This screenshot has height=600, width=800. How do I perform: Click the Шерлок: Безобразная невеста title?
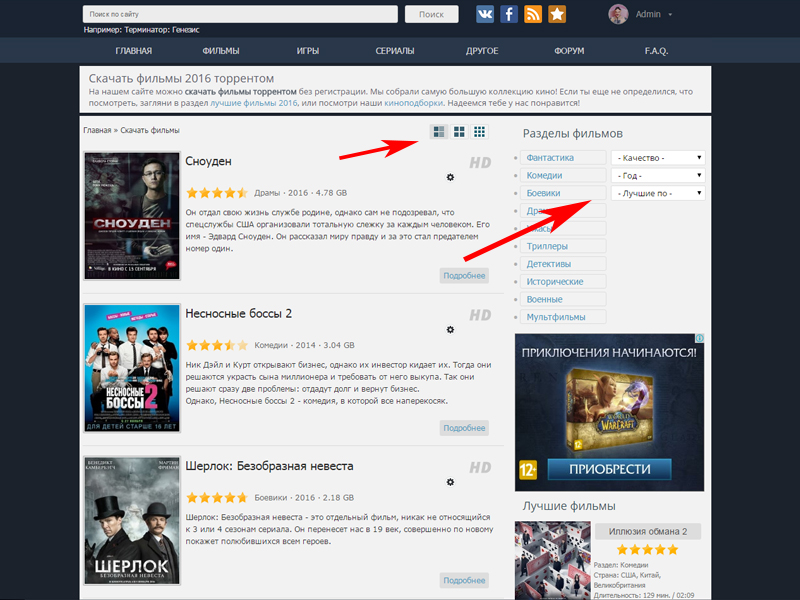269,466
